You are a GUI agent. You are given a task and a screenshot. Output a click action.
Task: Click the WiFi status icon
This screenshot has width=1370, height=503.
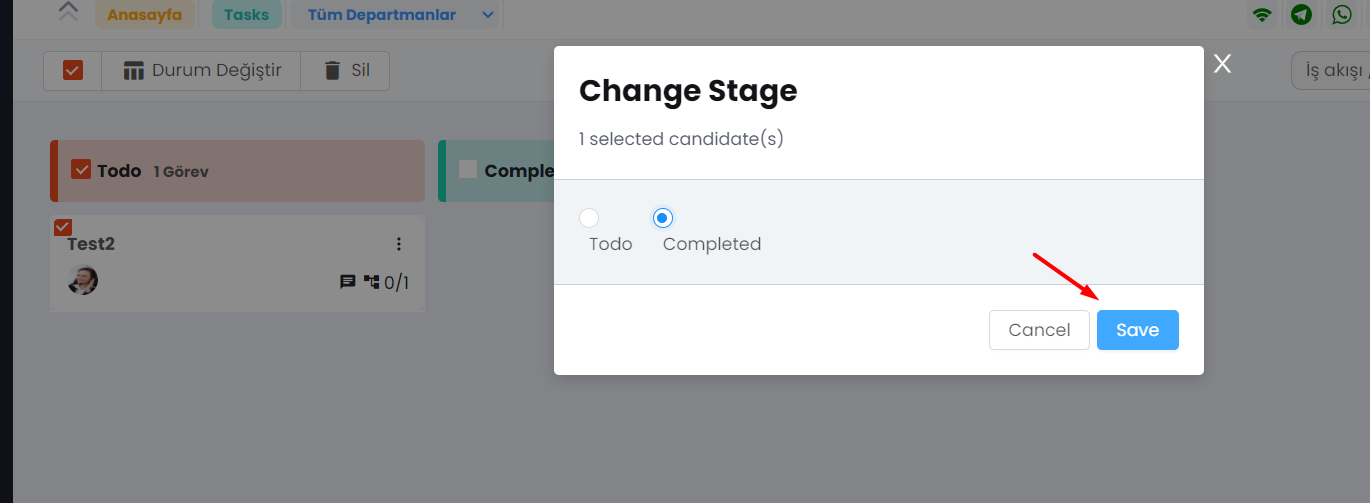[x=1262, y=15]
